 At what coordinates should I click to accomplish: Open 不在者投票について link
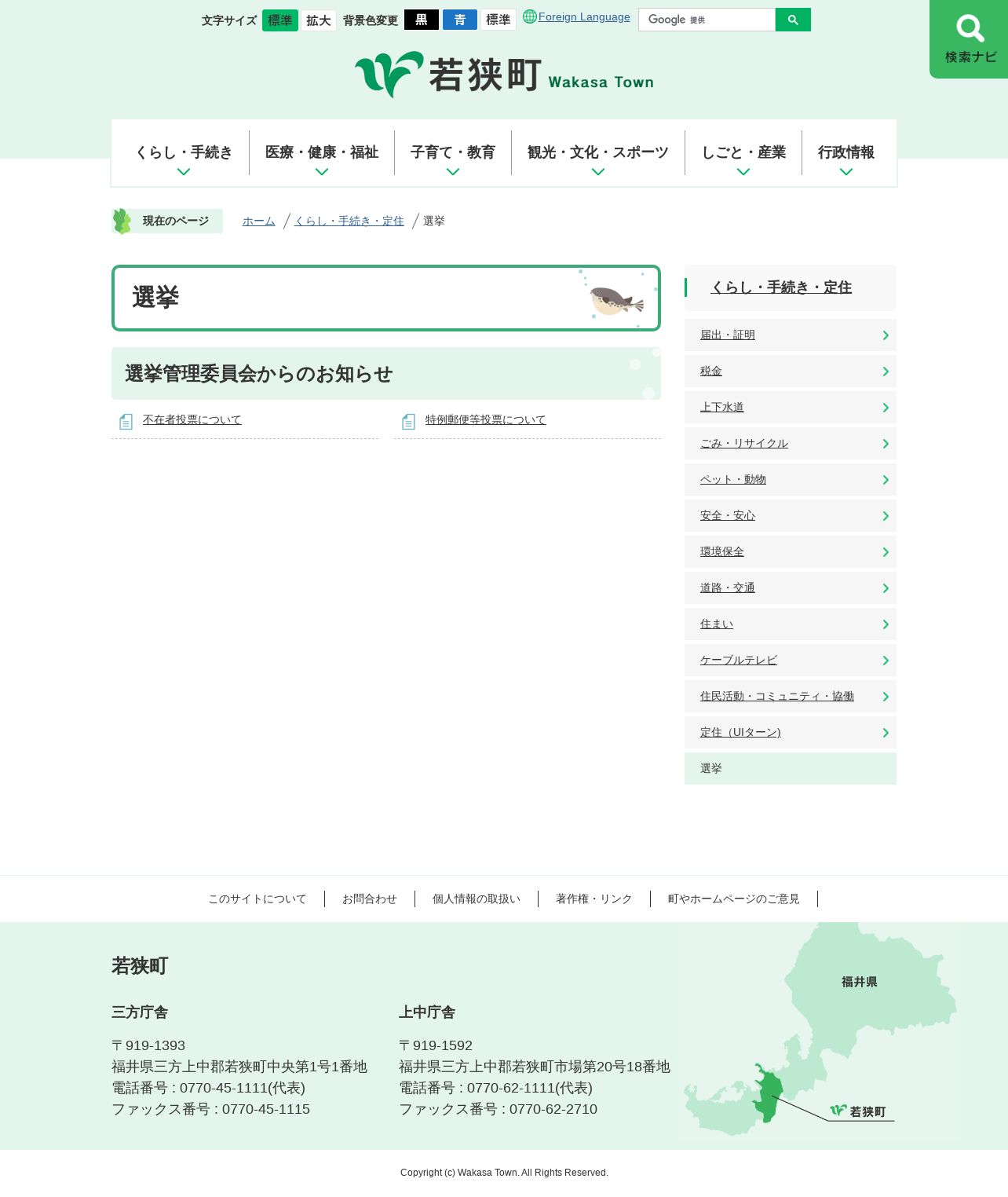pos(192,419)
